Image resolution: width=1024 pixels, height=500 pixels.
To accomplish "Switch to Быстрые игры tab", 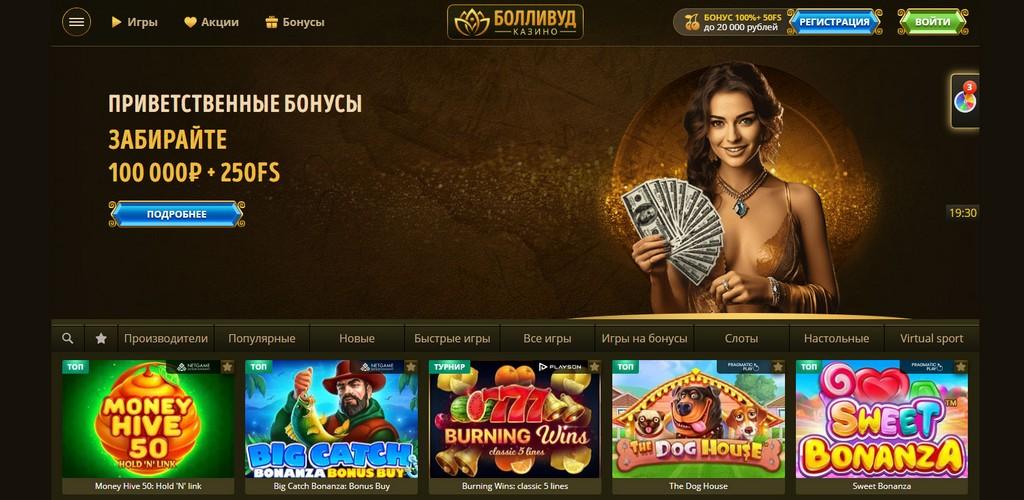I will coord(452,338).
